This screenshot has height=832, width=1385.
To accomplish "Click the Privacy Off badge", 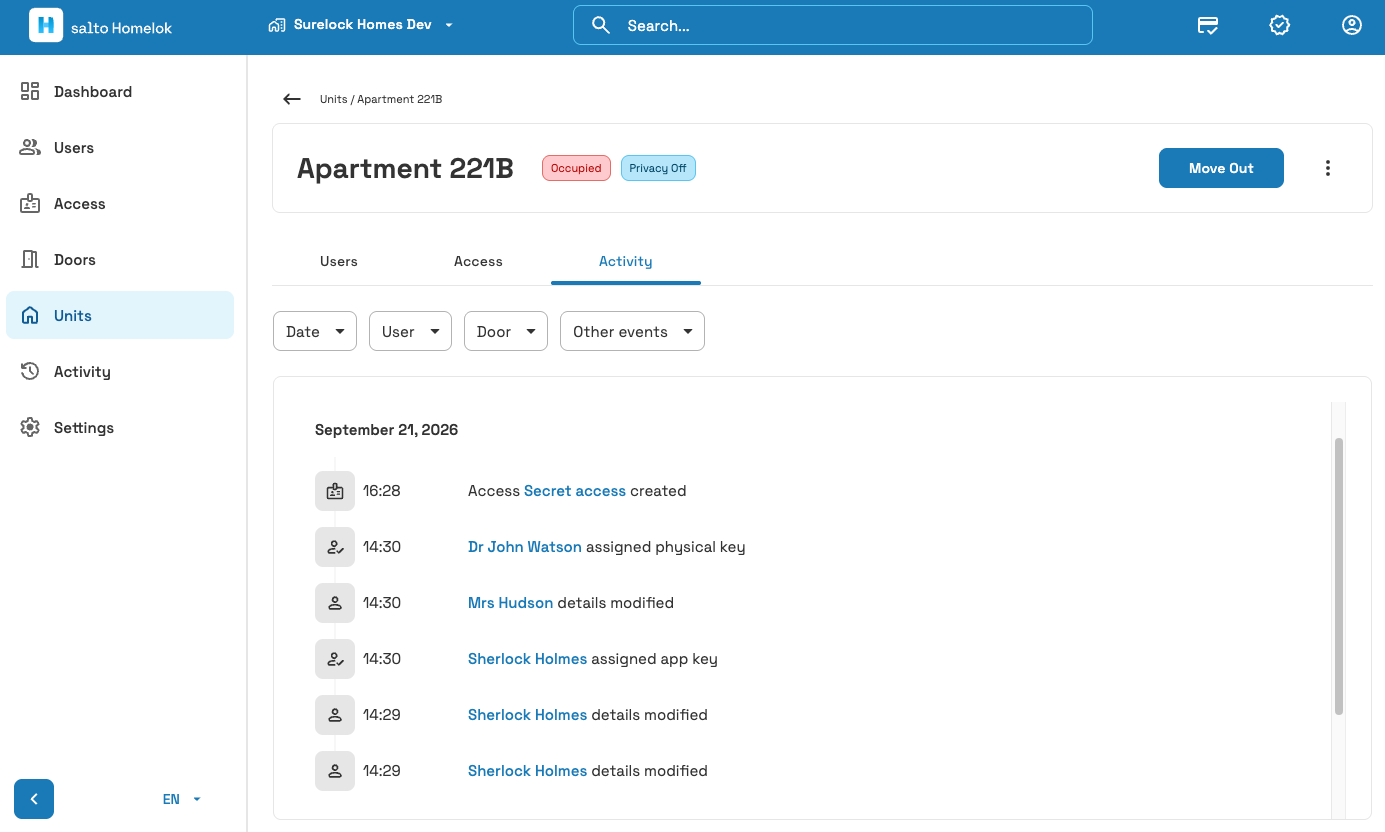I will point(658,168).
